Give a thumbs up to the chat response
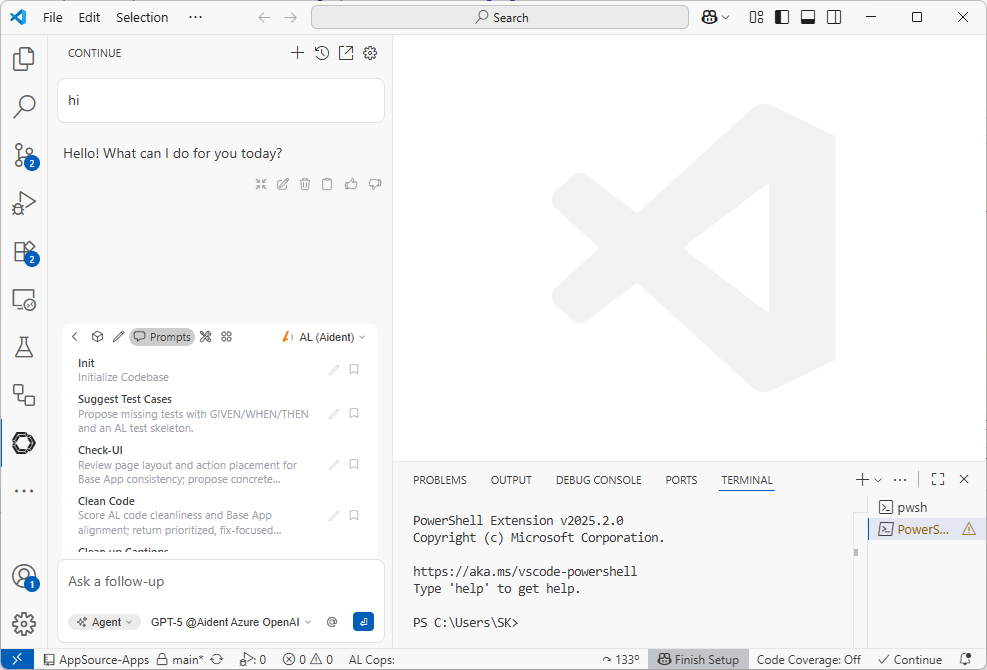Viewport: 987px width, 670px height. [x=352, y=184]
